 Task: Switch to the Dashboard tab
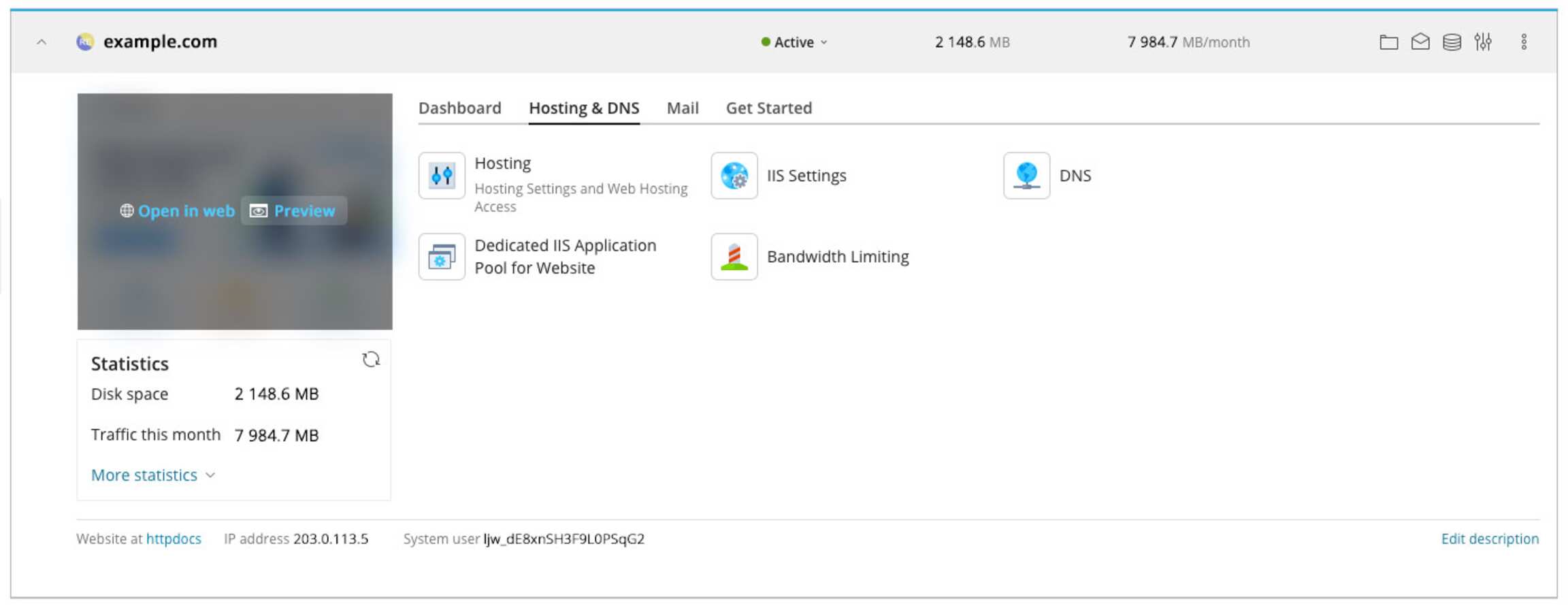point(459,108)
